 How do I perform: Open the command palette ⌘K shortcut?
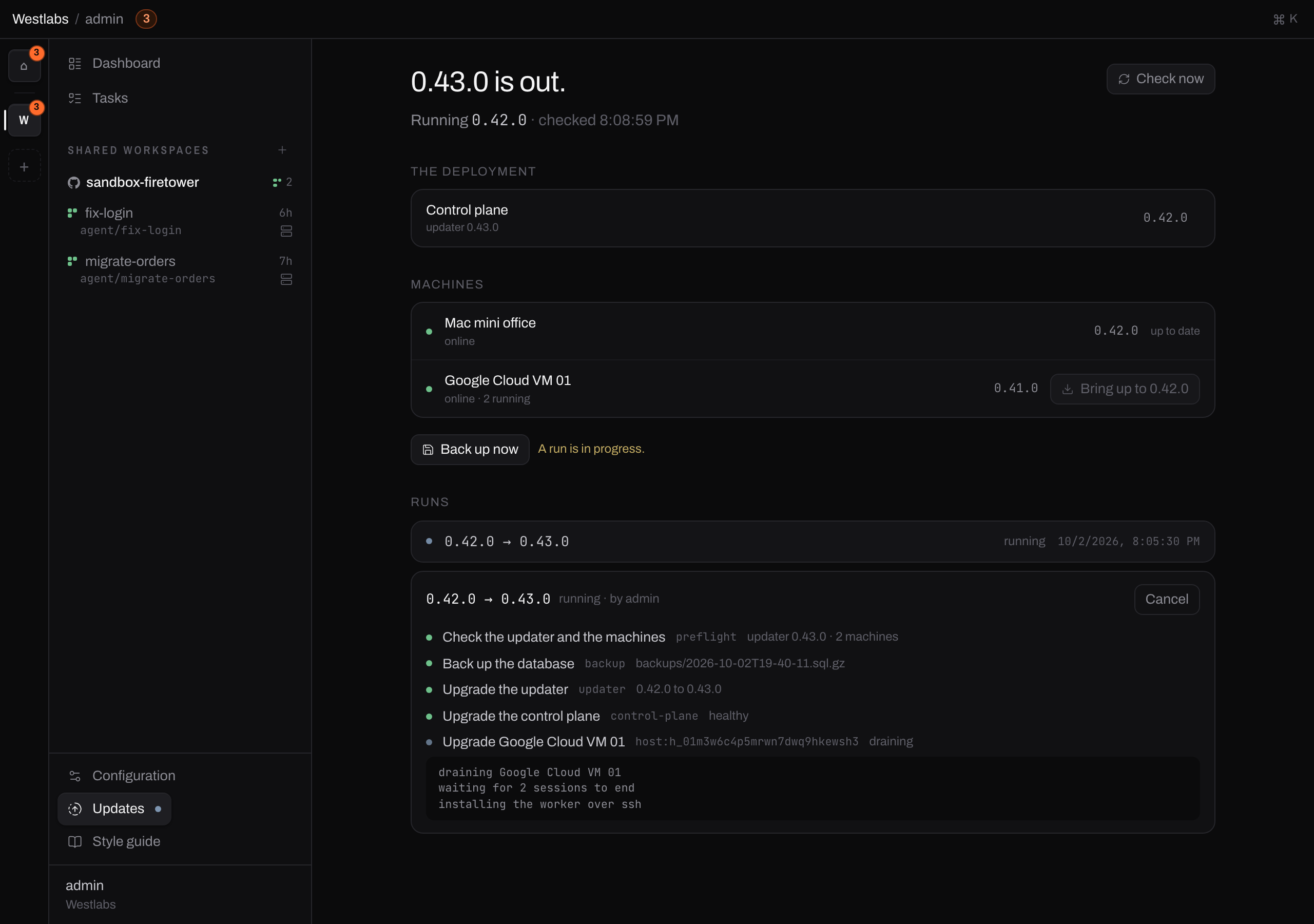pos(1285,19)
